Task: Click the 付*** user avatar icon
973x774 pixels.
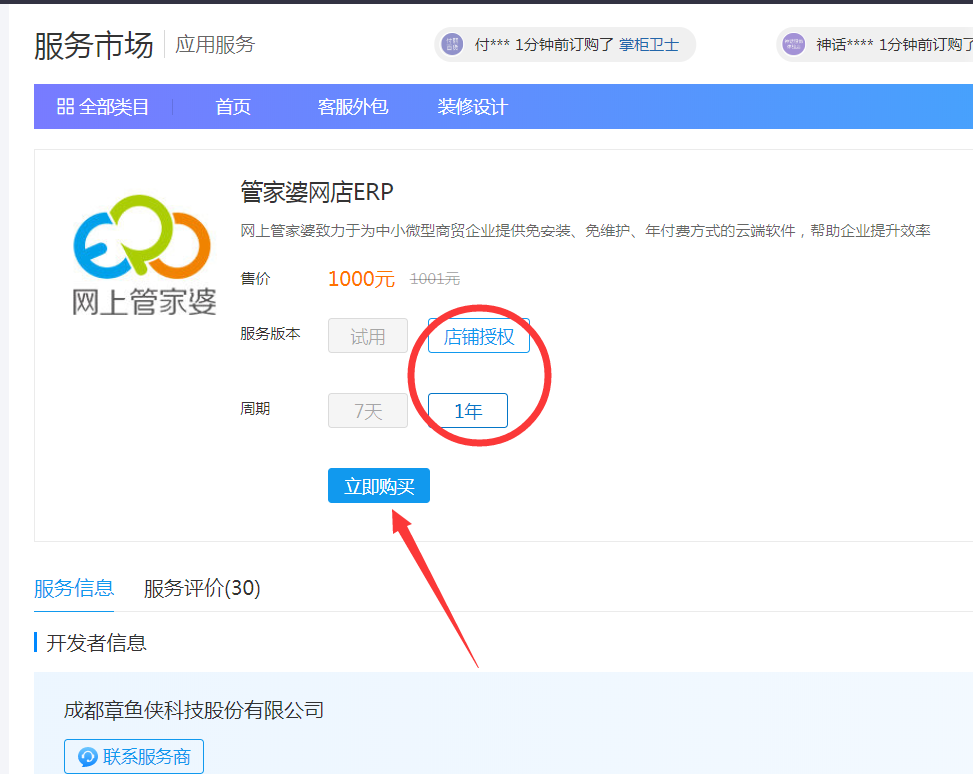Action: point(452,44)
